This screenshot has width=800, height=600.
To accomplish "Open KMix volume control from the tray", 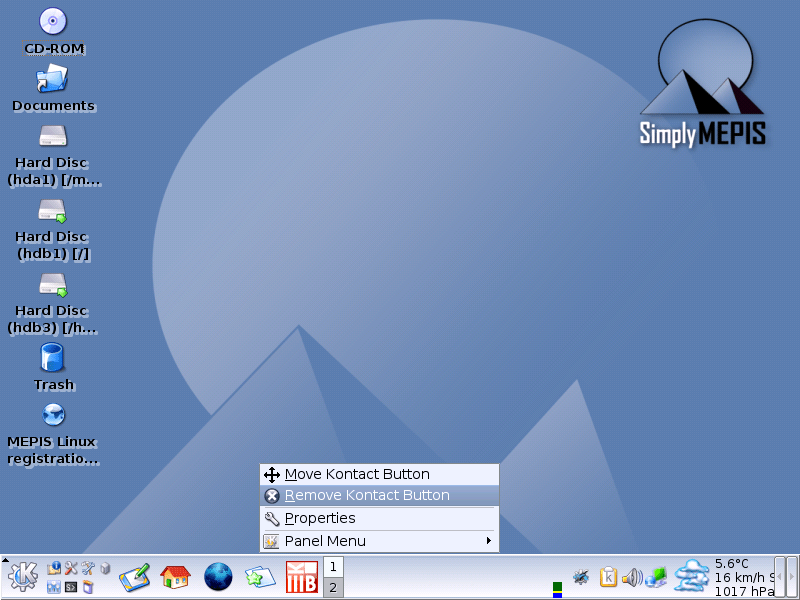I will point(633,577).
